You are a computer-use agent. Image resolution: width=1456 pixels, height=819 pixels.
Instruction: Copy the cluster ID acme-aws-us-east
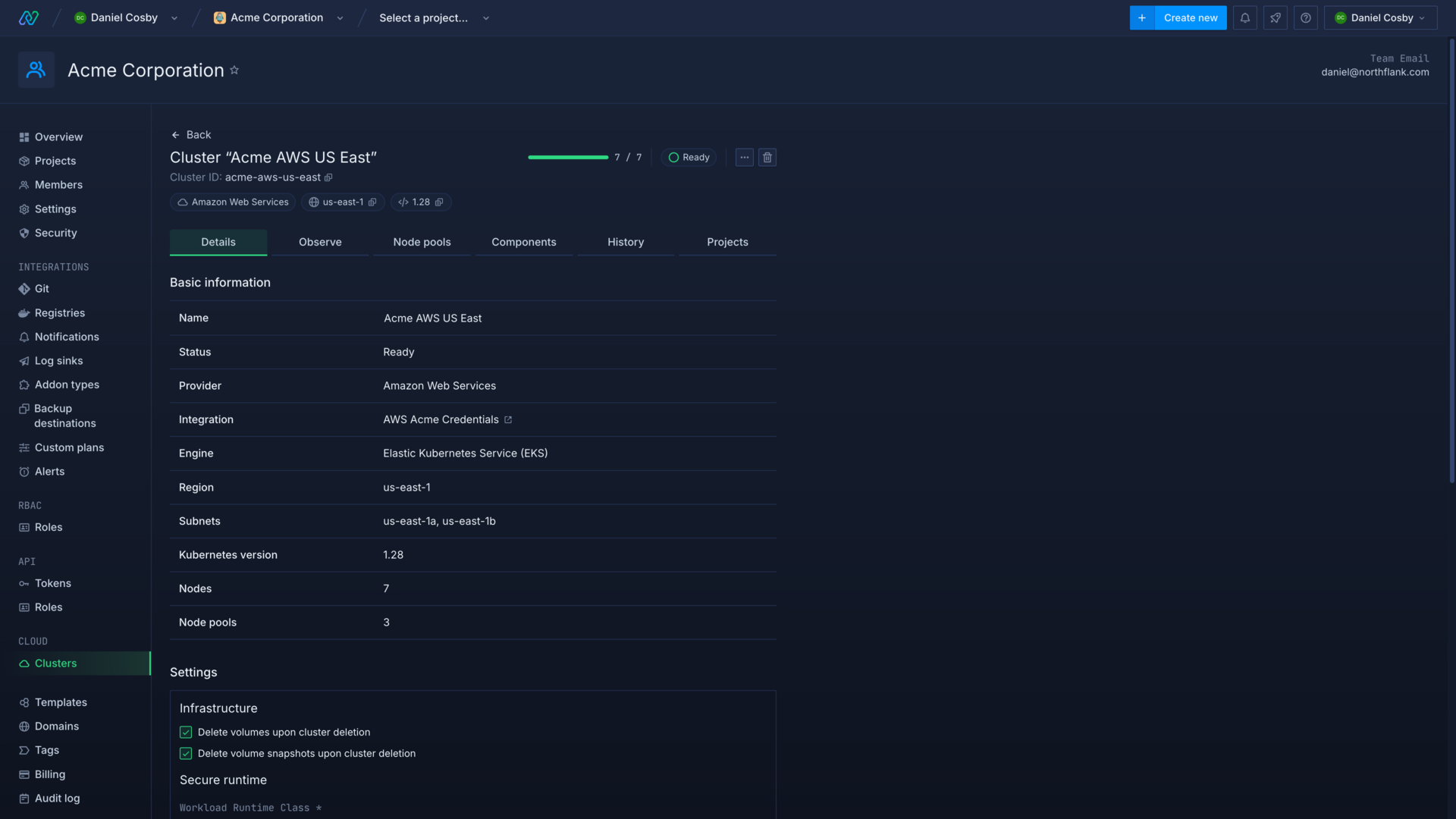coord(328,177)
